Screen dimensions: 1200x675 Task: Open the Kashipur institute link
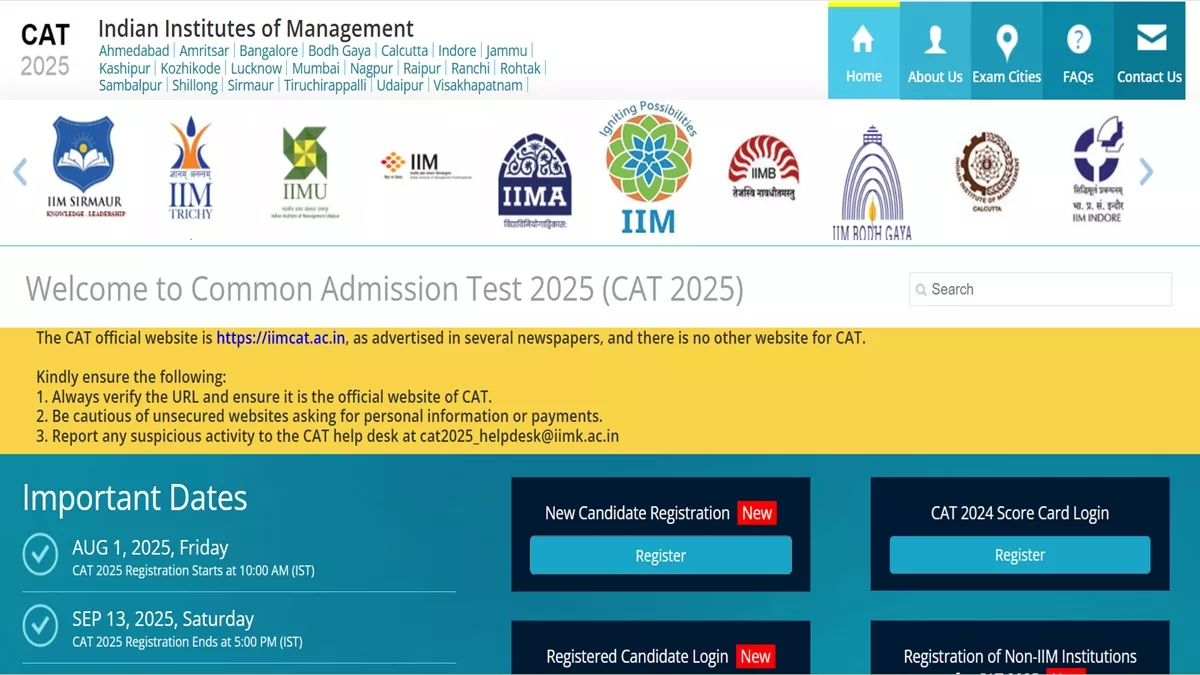click(125, 69)
